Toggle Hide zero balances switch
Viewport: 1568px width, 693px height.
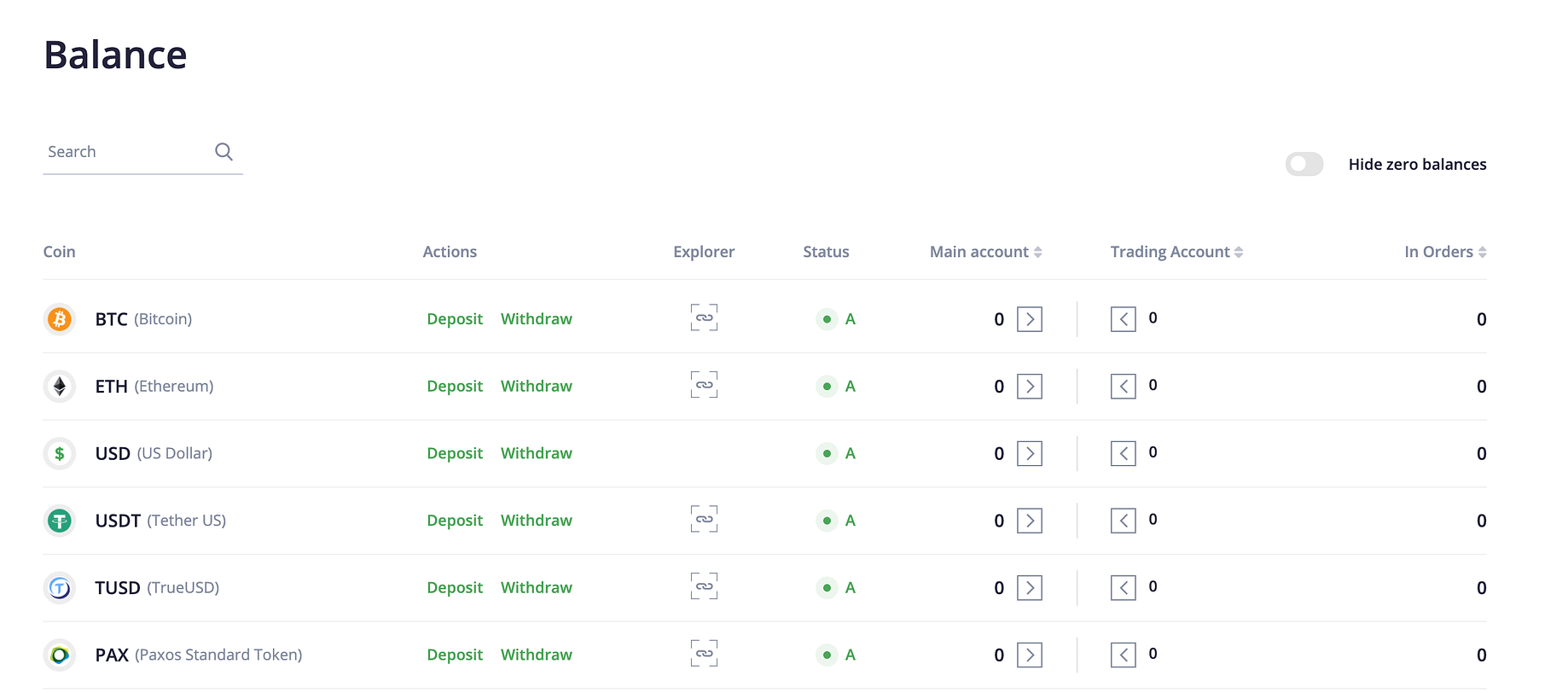coord(1304,164)
